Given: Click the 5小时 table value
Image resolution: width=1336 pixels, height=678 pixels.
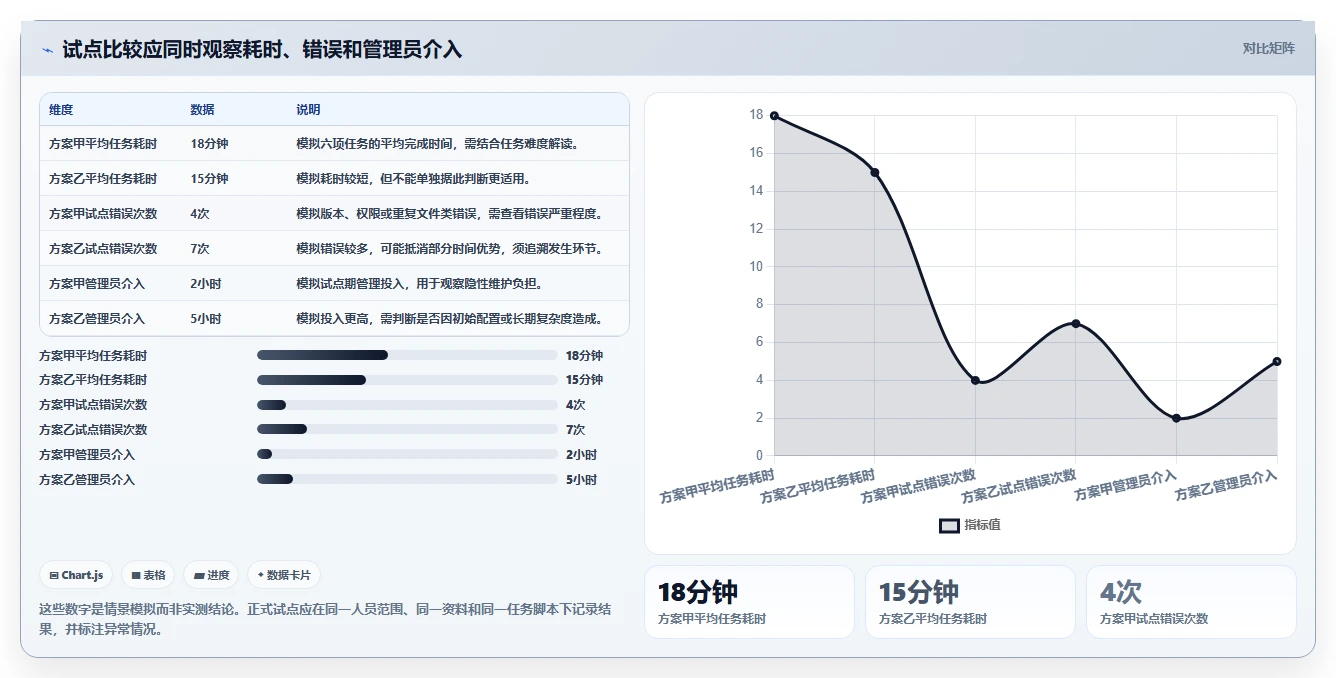Looking at the screenshot, I should click(x=206, y=319).
